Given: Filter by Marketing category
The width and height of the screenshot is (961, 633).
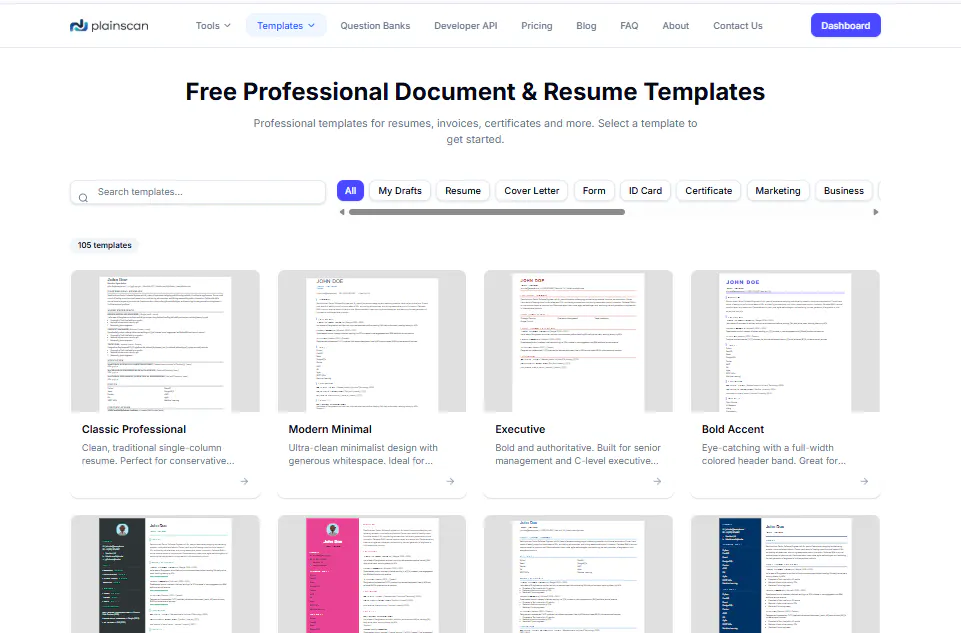Looking at the screenshot, I should point(778,191).
